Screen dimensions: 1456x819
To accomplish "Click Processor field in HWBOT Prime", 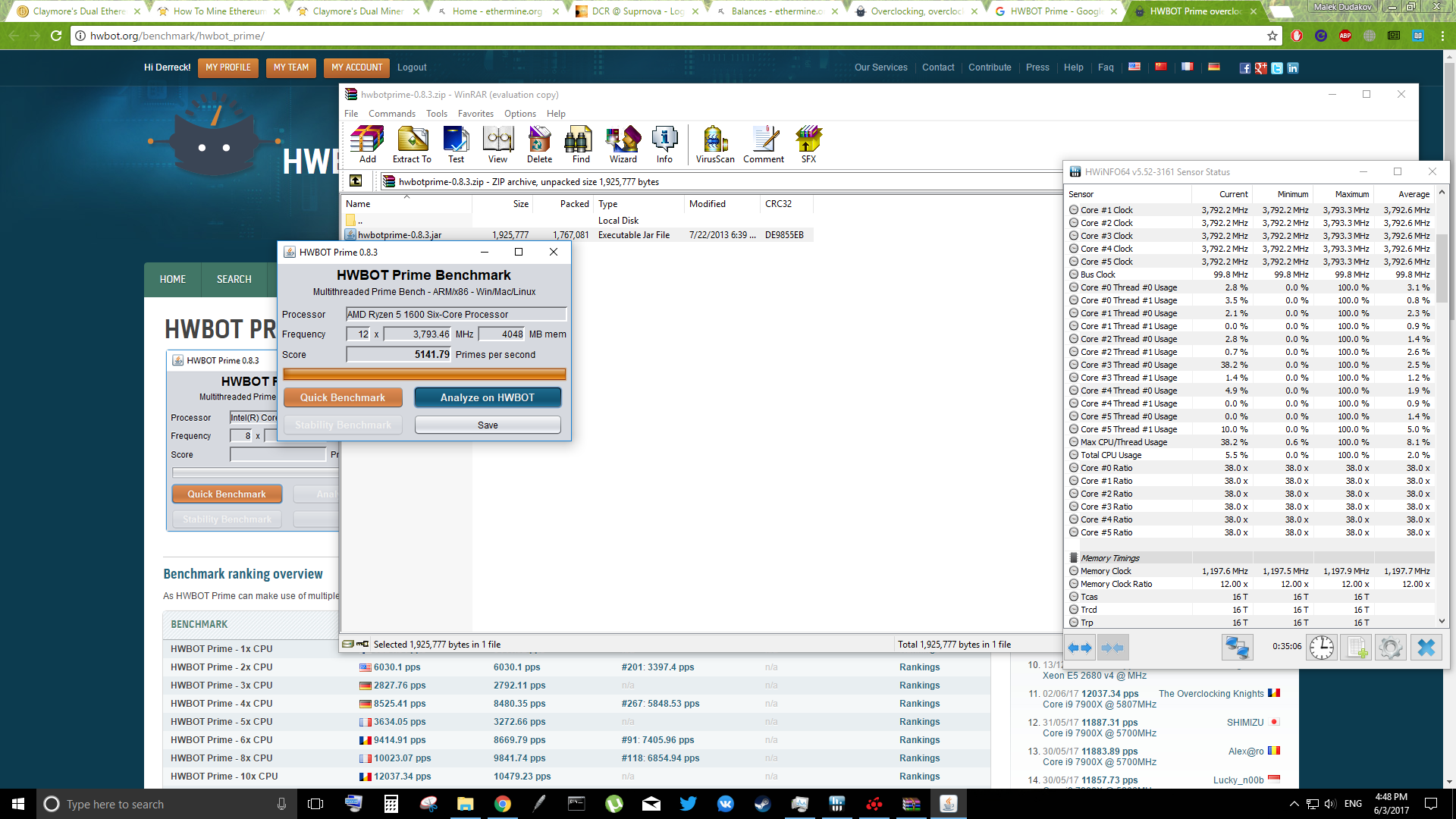I will pyautogui.click(x=456, y=315).
